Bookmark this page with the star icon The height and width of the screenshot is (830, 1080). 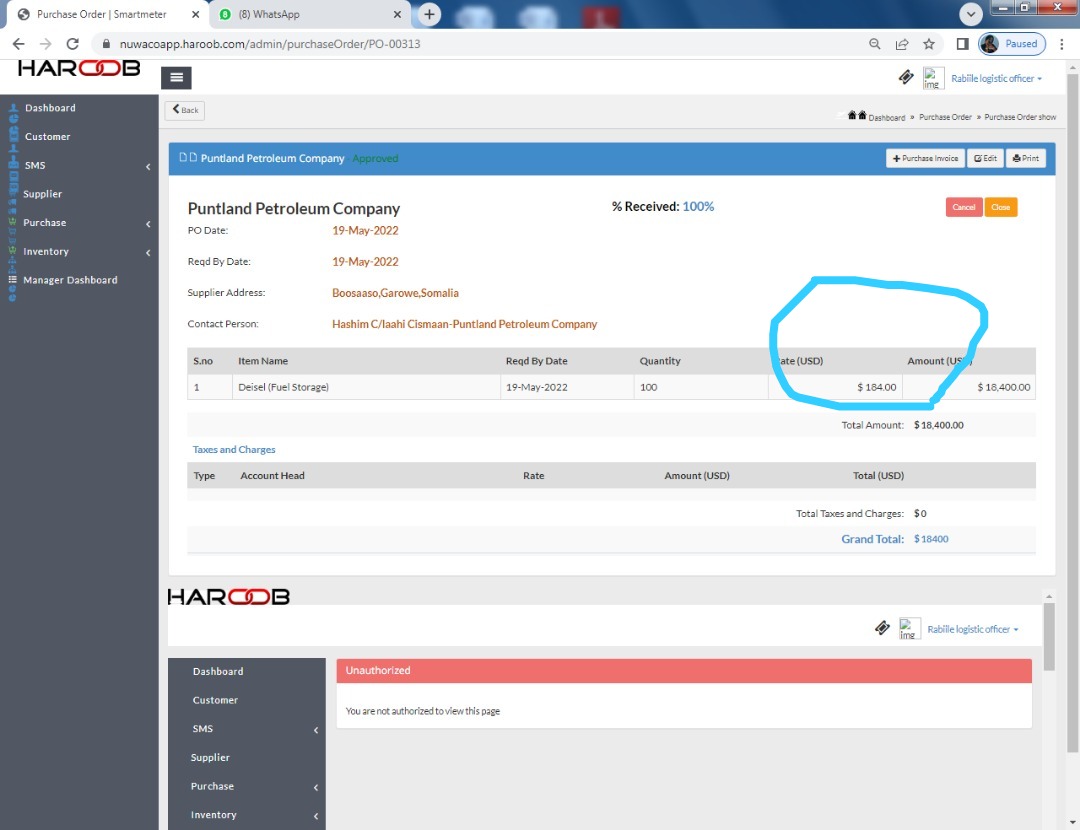pos(928,44)
